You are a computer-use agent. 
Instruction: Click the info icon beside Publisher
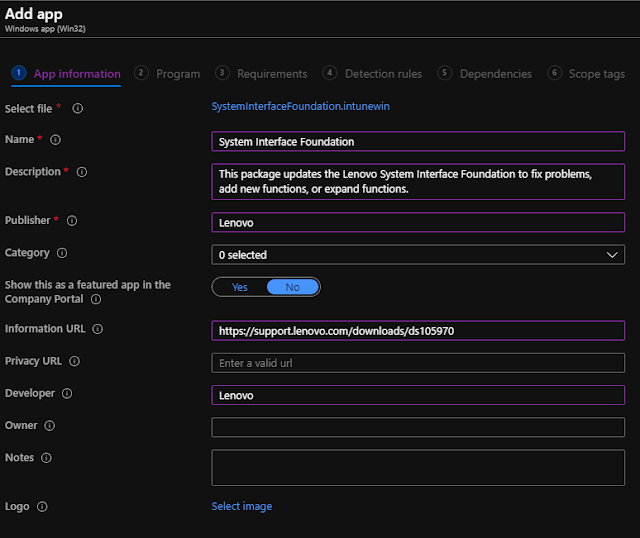(x=72, y=221)
